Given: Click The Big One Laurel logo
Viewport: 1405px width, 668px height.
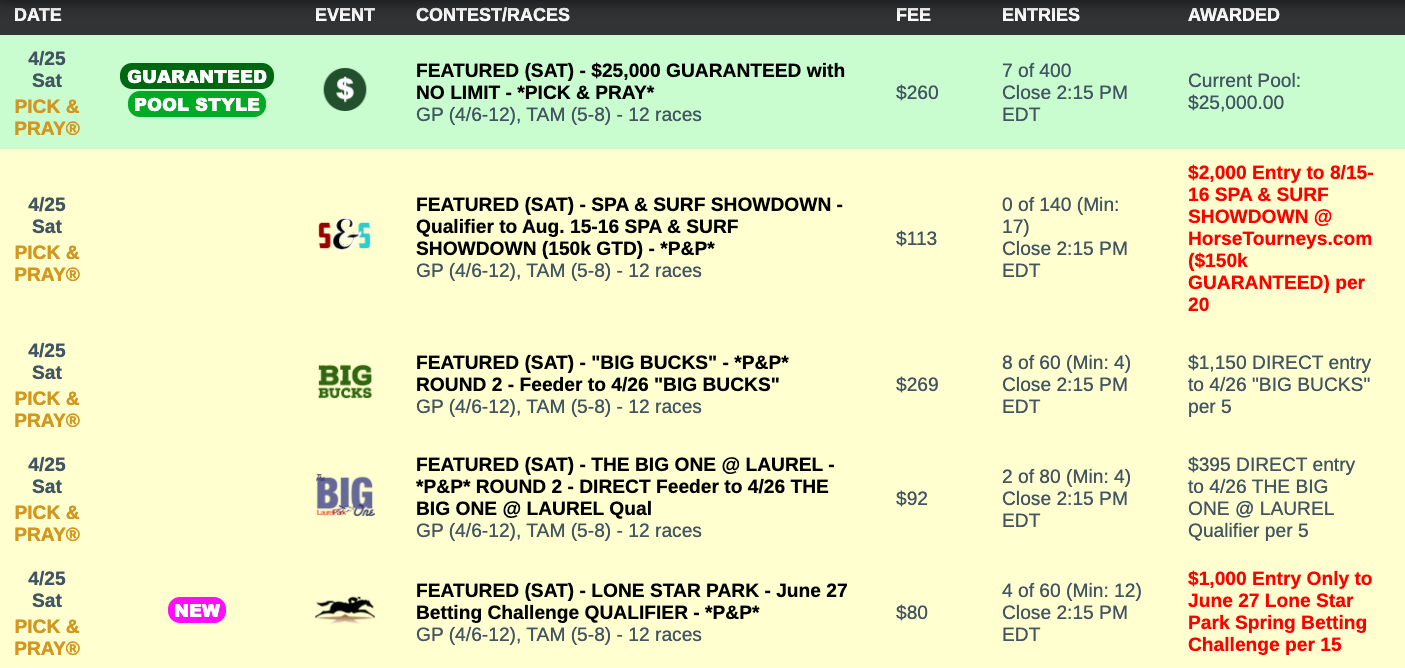Looking at the screenshot, I should point(345,496).
